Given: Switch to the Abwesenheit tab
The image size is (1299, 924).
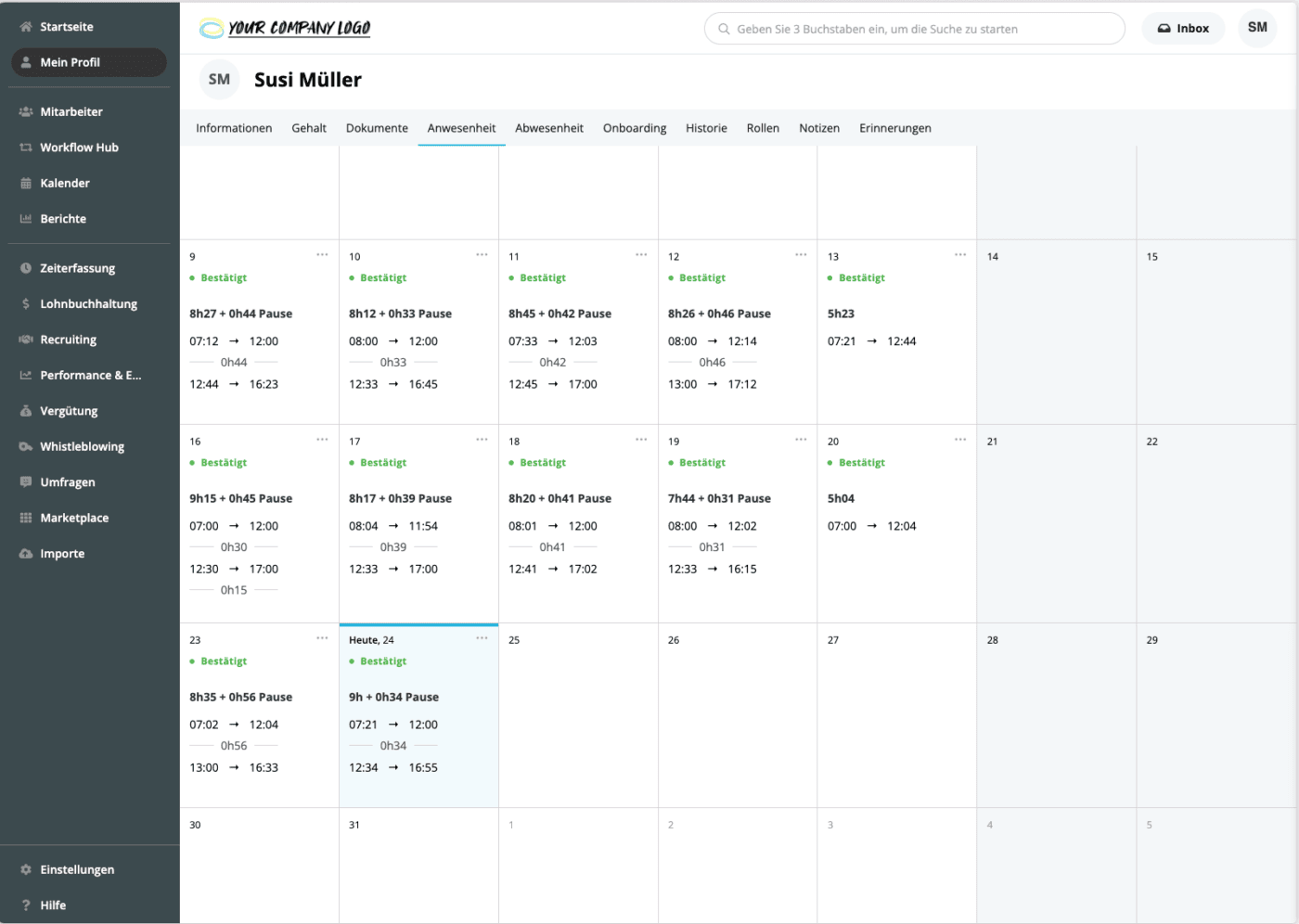Looking at the screenshot, I should pyautogui.click(x=549, y=128).
